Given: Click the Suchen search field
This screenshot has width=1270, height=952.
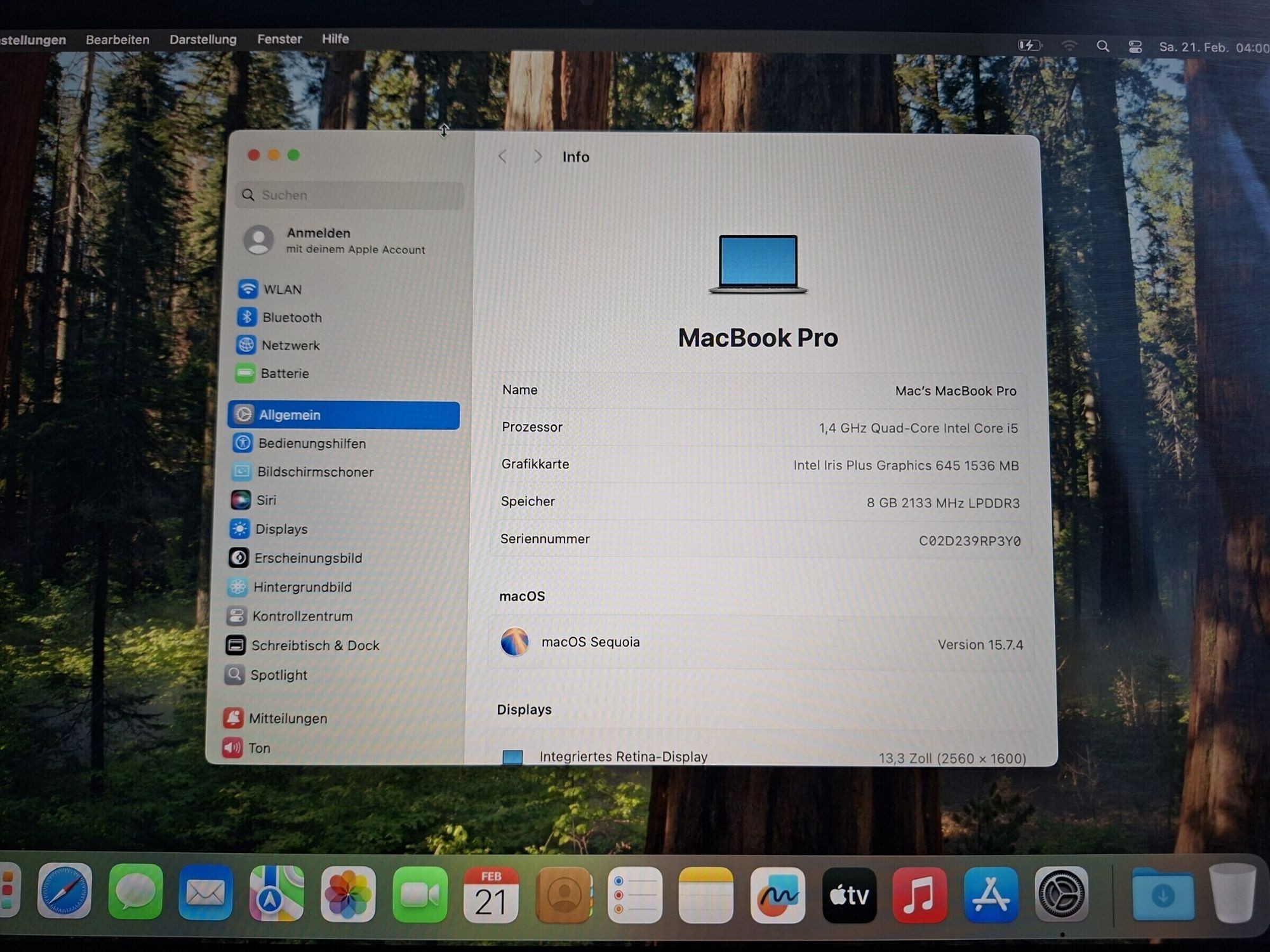Looking at the screenshot, I should pos(349,195).
